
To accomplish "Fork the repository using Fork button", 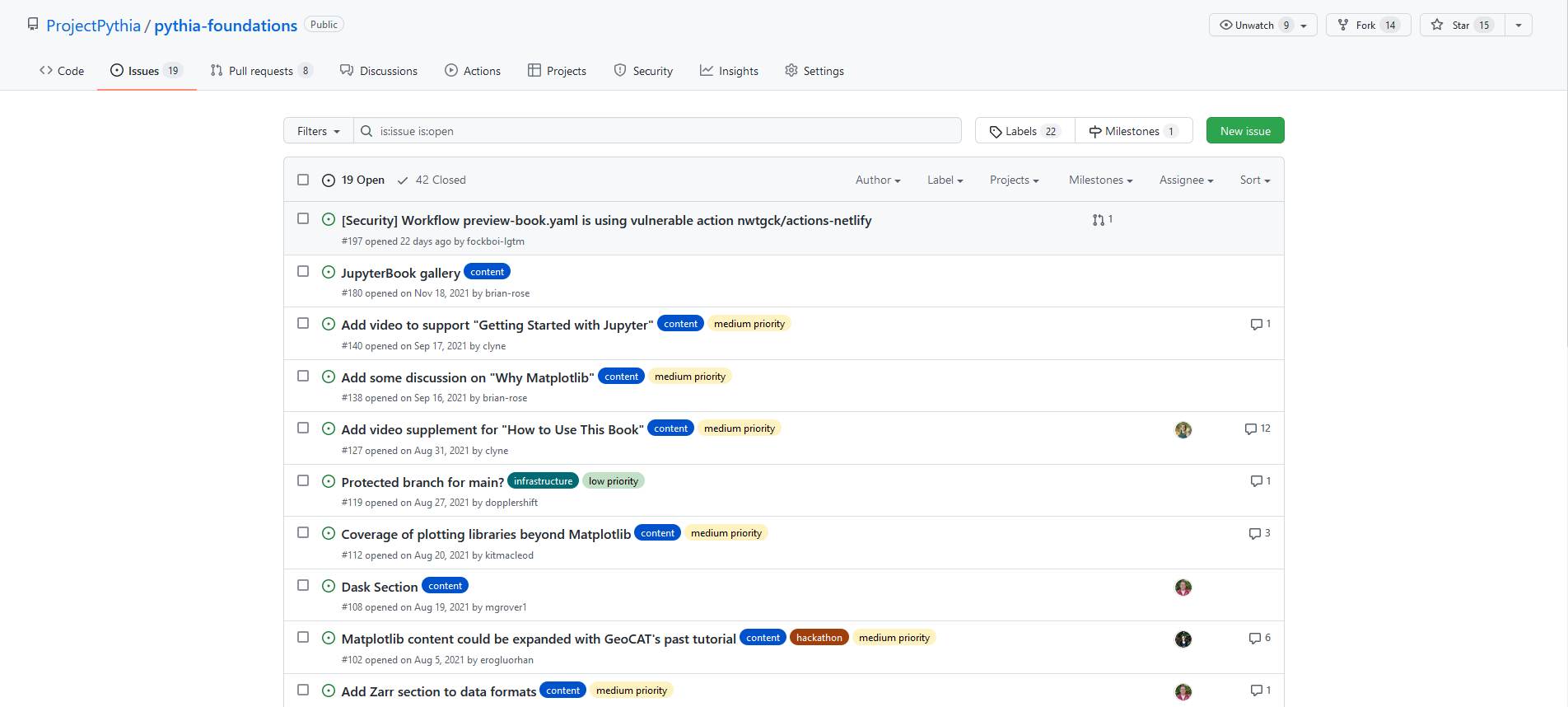I will pos(1368,26).
